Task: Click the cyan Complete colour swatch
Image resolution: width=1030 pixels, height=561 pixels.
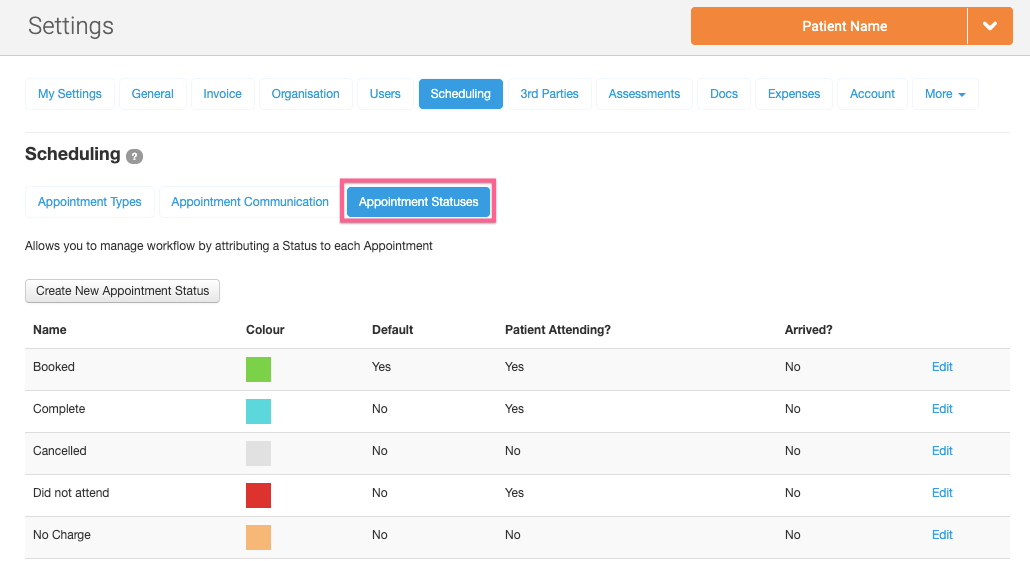Action: coord(258,411)
